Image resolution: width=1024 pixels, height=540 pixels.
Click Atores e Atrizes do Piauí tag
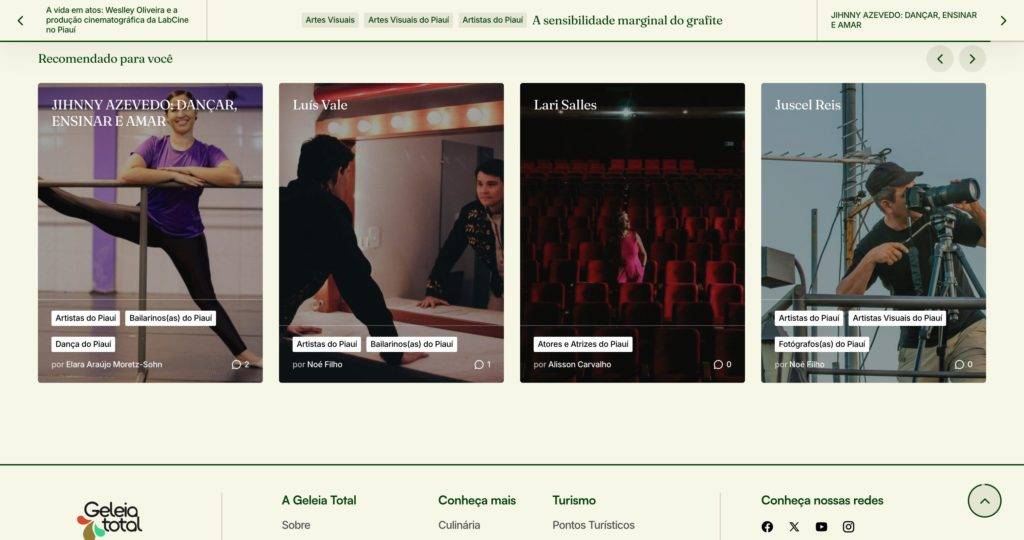click(x=583, y=344)
